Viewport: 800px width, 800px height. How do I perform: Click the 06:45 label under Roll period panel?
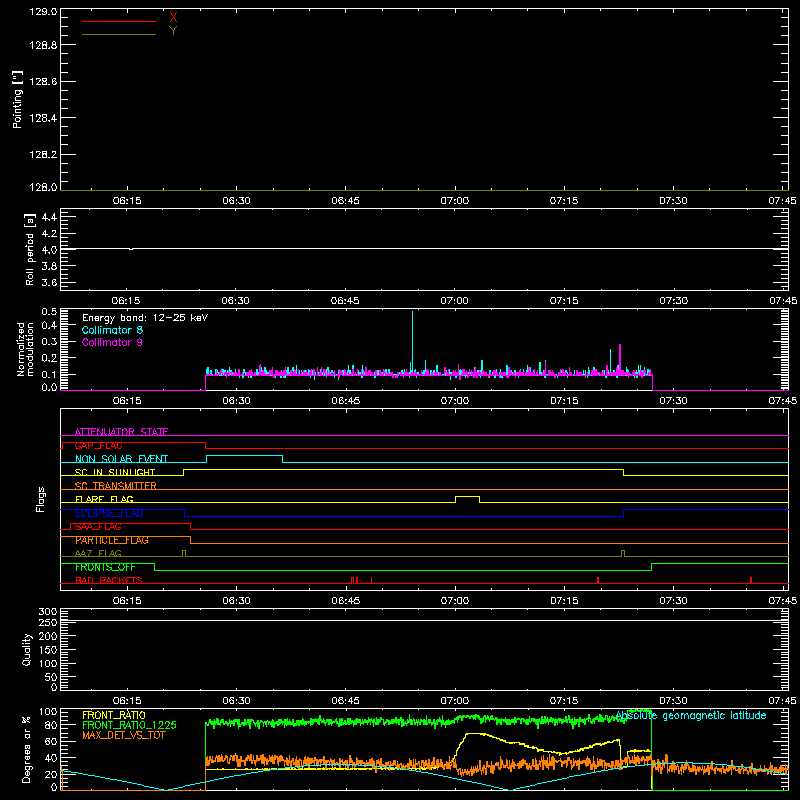(345, 301)
